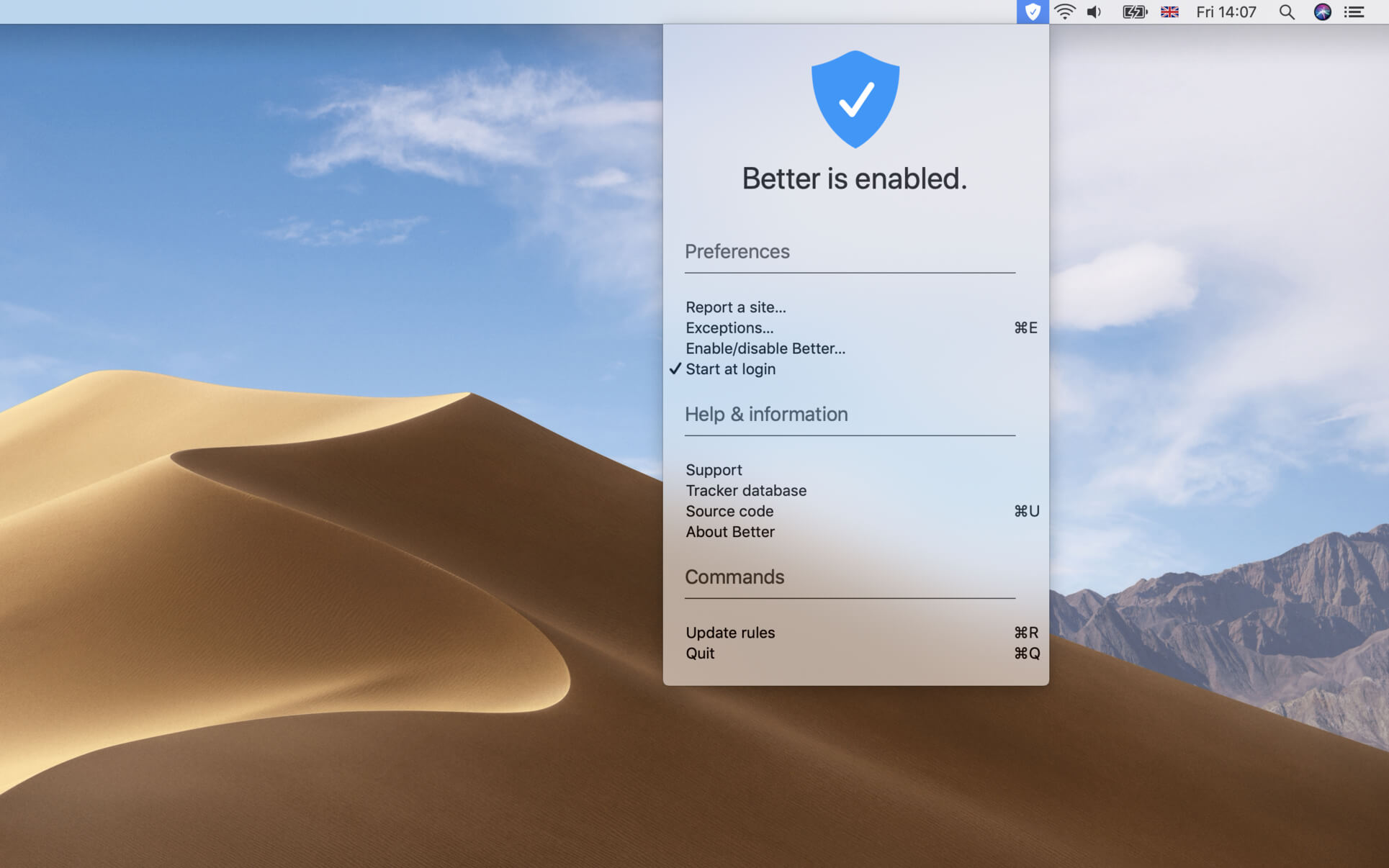Screen dimensions: 1389x868
Task: Quit the Better app
Action: [699, 654]
